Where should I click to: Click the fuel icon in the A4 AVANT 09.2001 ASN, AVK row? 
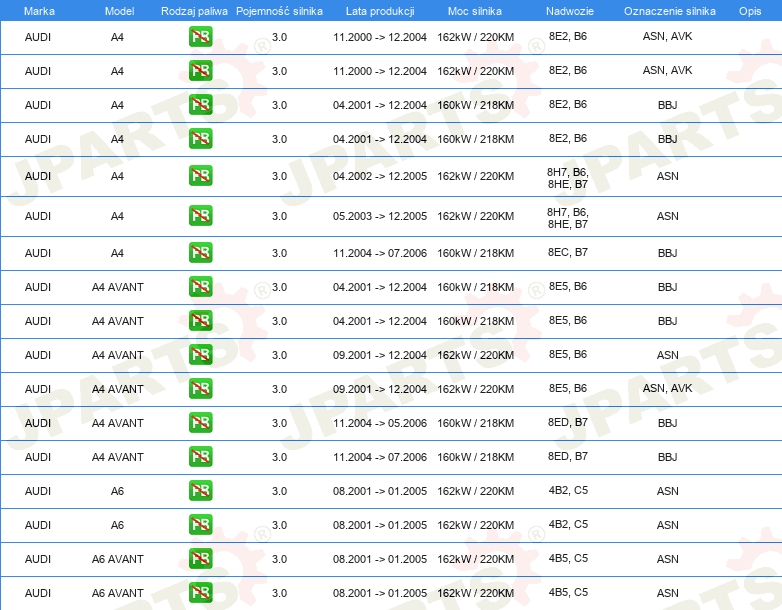tap(200, 389)
